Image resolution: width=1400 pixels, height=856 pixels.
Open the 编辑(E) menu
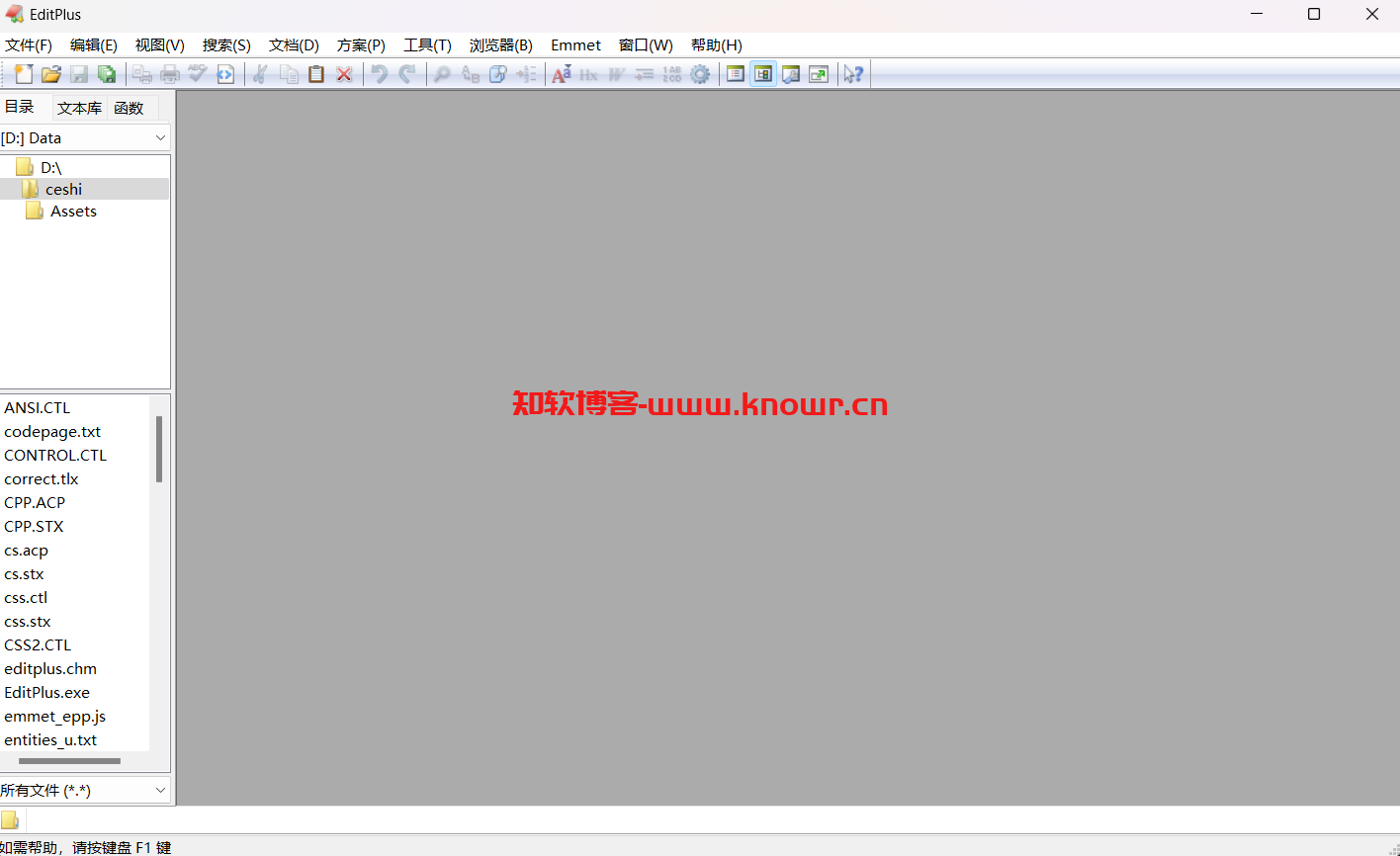94,45
